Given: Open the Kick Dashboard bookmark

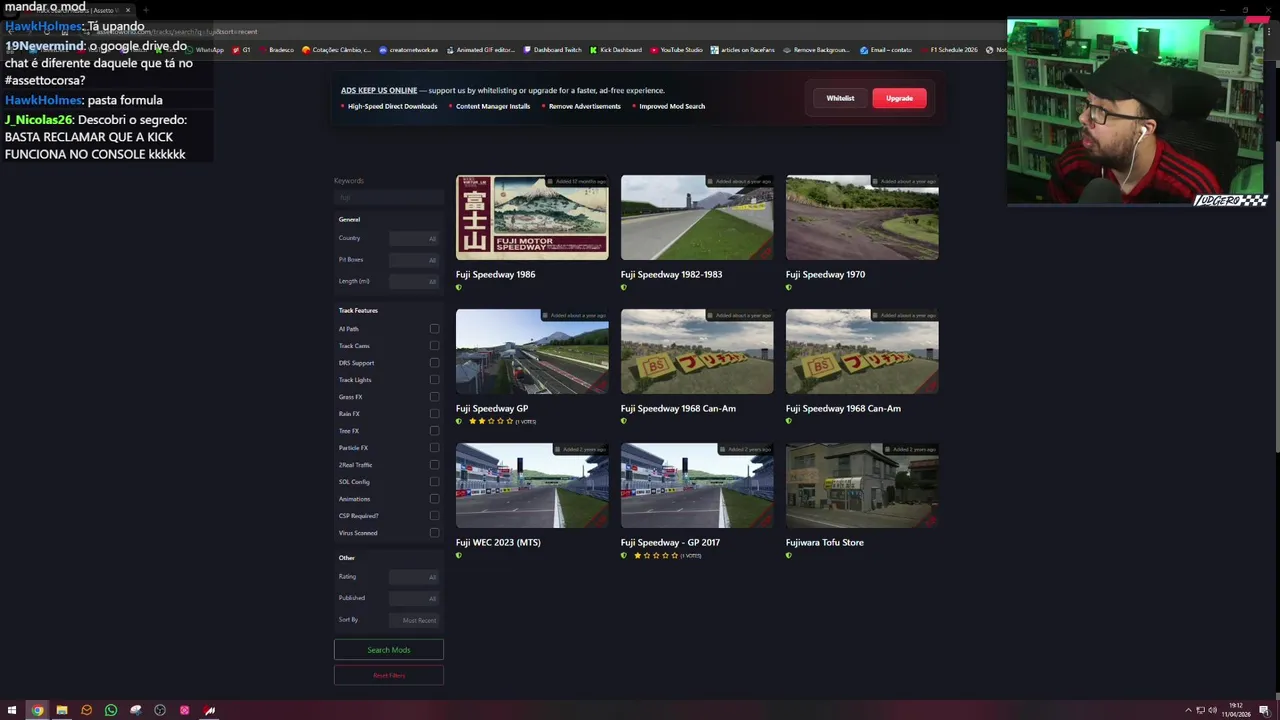Looking at the screenshot, I should pyautogui.click(x=616, y=50).
